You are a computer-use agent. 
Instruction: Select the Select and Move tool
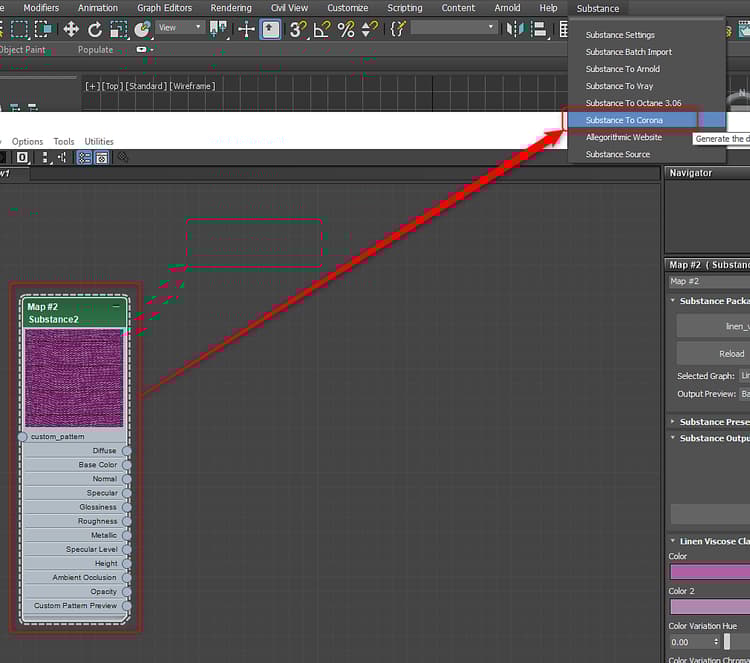(x=71, y=29)
